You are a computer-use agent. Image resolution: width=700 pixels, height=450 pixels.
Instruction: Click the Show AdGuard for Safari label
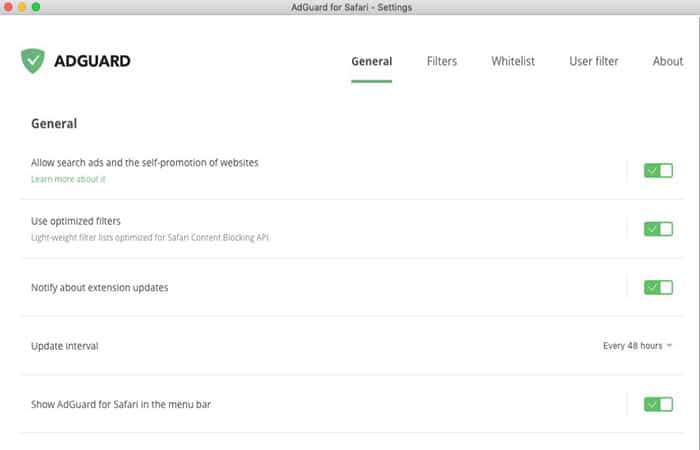click(x=121, y=404)
